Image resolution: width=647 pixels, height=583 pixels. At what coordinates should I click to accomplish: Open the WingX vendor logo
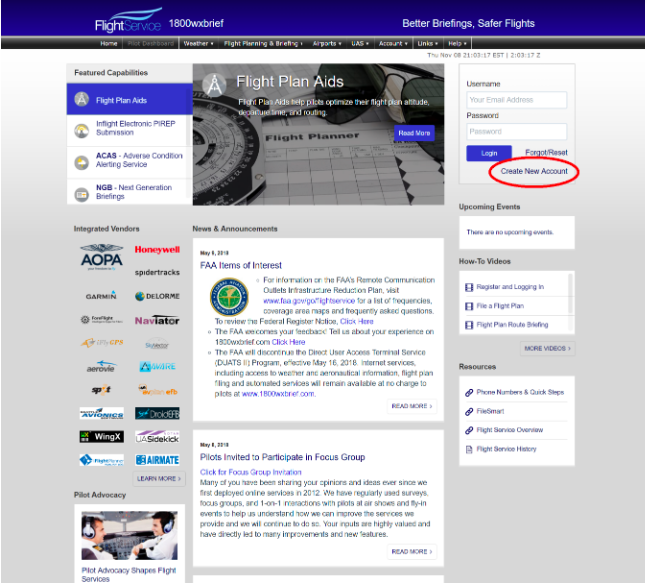click(102, 437)
